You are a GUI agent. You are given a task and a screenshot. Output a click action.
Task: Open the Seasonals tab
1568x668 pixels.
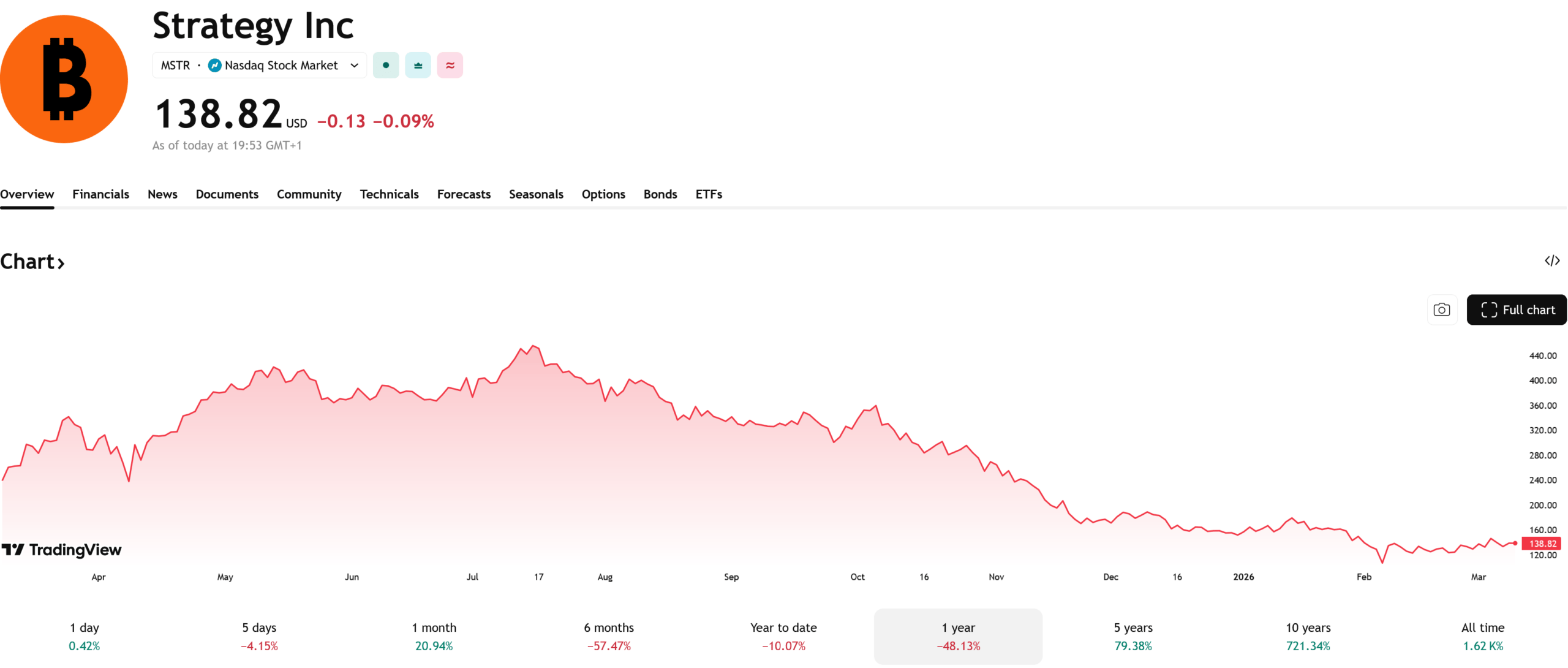coord(536,194)
